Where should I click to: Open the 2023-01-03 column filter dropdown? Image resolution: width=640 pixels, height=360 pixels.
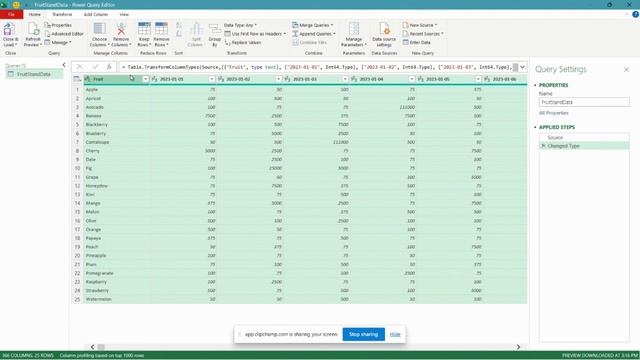(345, 79)
